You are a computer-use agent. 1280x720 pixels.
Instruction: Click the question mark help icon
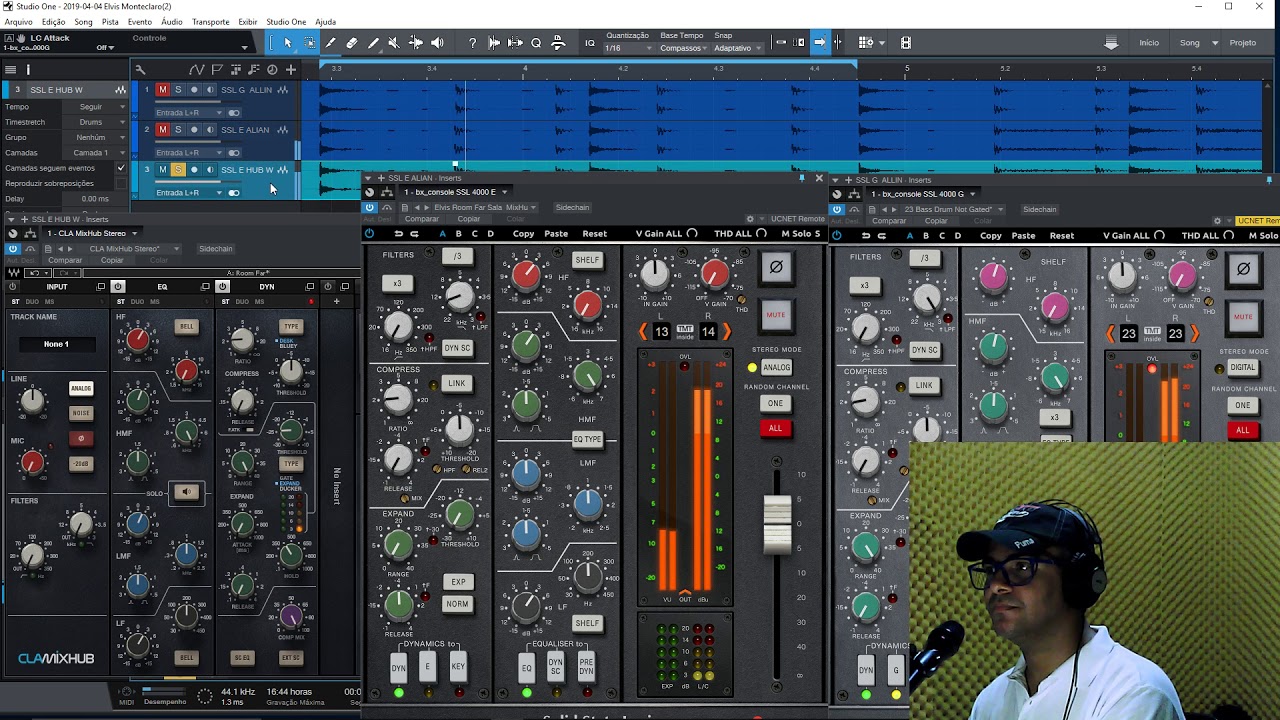(472, 43)
